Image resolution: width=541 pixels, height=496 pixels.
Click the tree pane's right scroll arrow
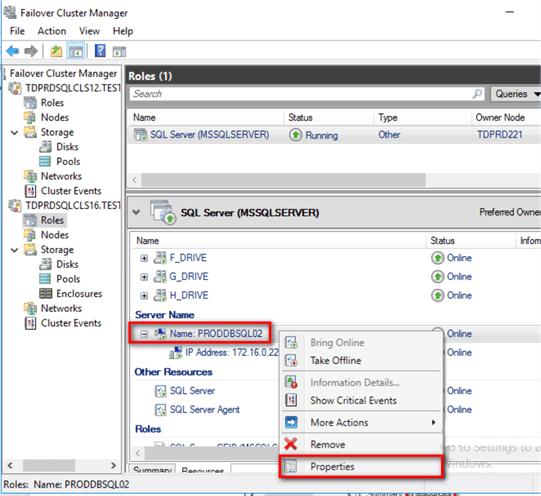point(113,465)
